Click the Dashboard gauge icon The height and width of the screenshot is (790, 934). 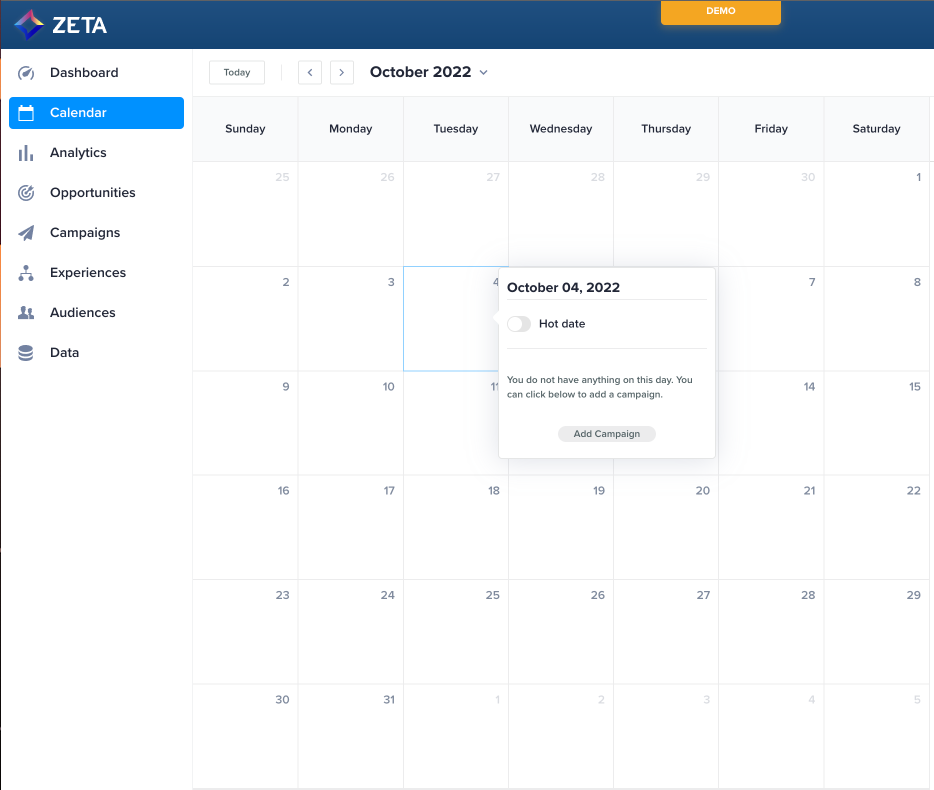tap(26, 73)
